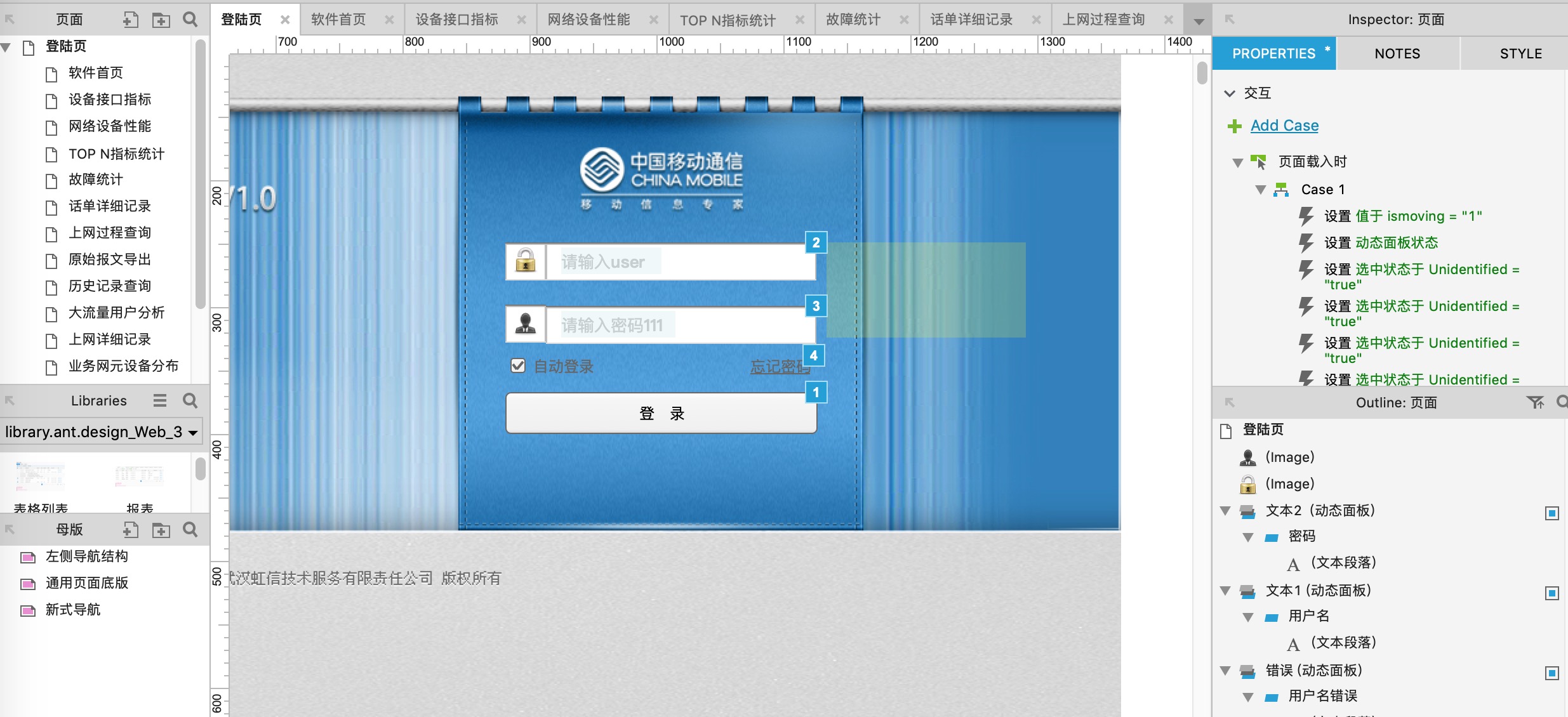Collapse the 登陆页 tree node
The height and width of the screenshot is (717, 1568).
[x=6, y=47]
